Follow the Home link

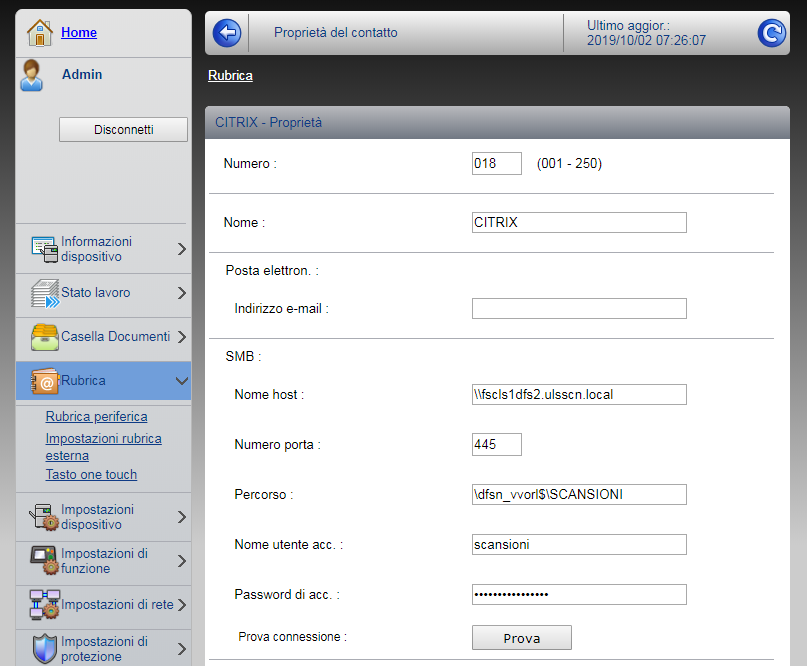pos(79,32)
